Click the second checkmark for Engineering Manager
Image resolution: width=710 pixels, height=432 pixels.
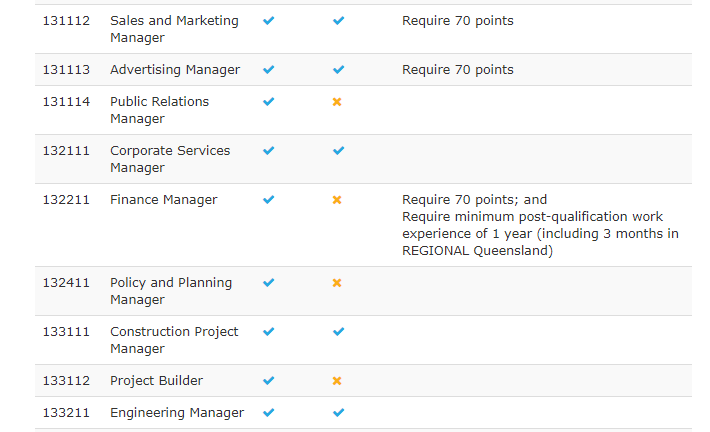338,413
